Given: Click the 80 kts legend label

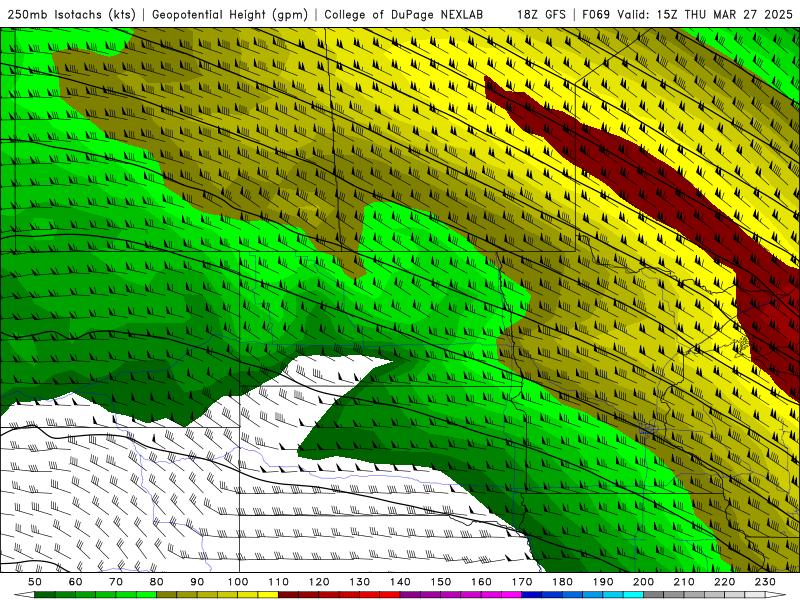Looking at the screenshot, I should (x=157, y=582).
